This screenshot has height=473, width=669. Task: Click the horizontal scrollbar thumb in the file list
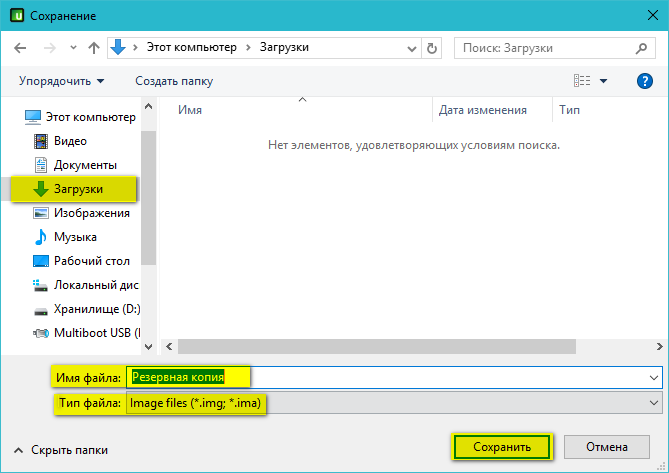(377, 346)
